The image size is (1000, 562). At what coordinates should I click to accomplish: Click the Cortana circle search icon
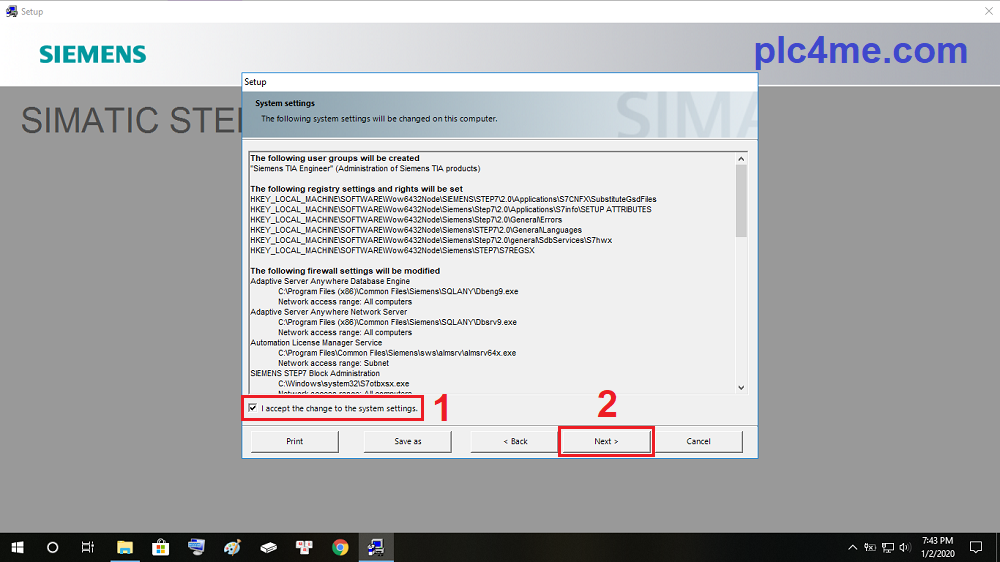[53, 547]
